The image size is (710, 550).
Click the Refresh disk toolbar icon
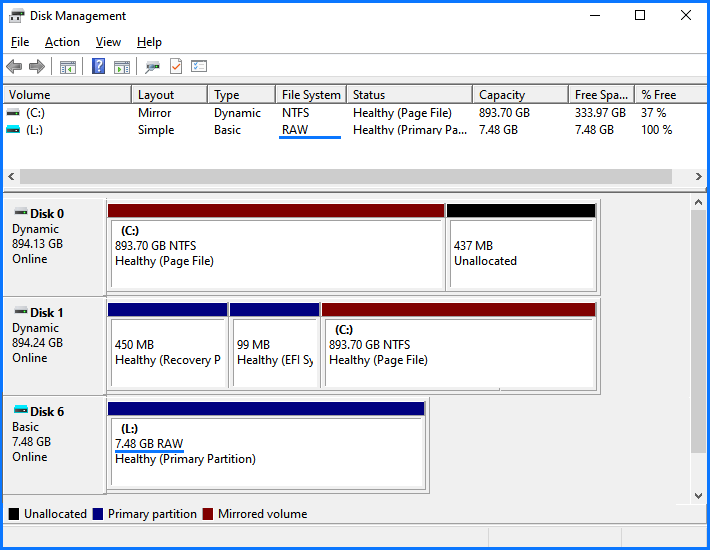pyautogui.click(x=152, y=67)
